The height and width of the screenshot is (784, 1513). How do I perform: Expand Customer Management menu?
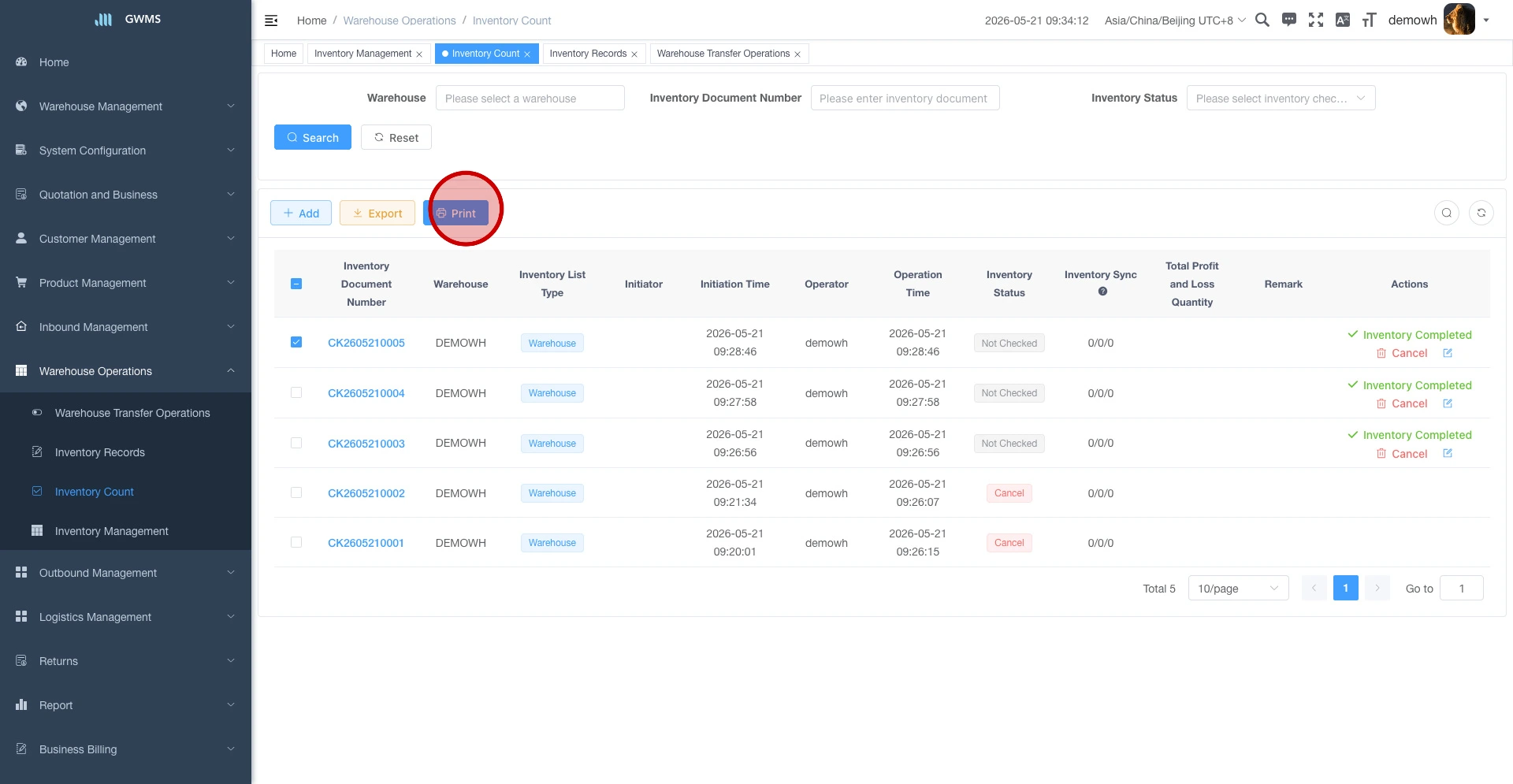(x=126, y=239)
